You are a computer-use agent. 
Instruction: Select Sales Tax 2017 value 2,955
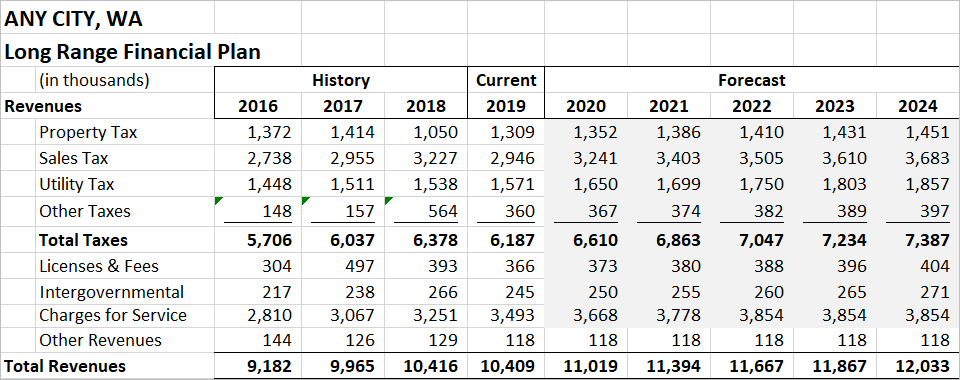[x=353, y=158]
